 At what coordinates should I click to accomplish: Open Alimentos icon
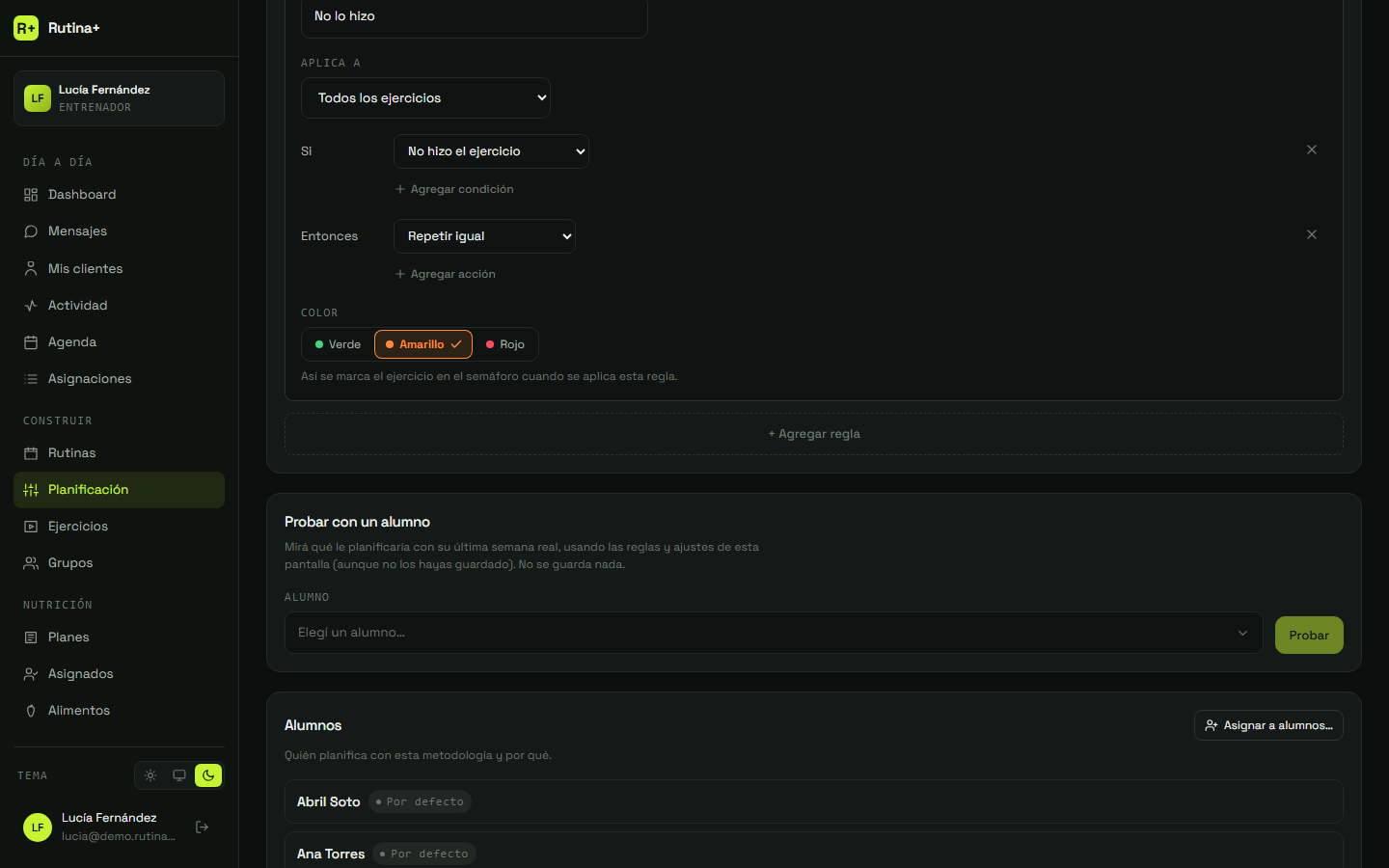click(x=31, y=711)
